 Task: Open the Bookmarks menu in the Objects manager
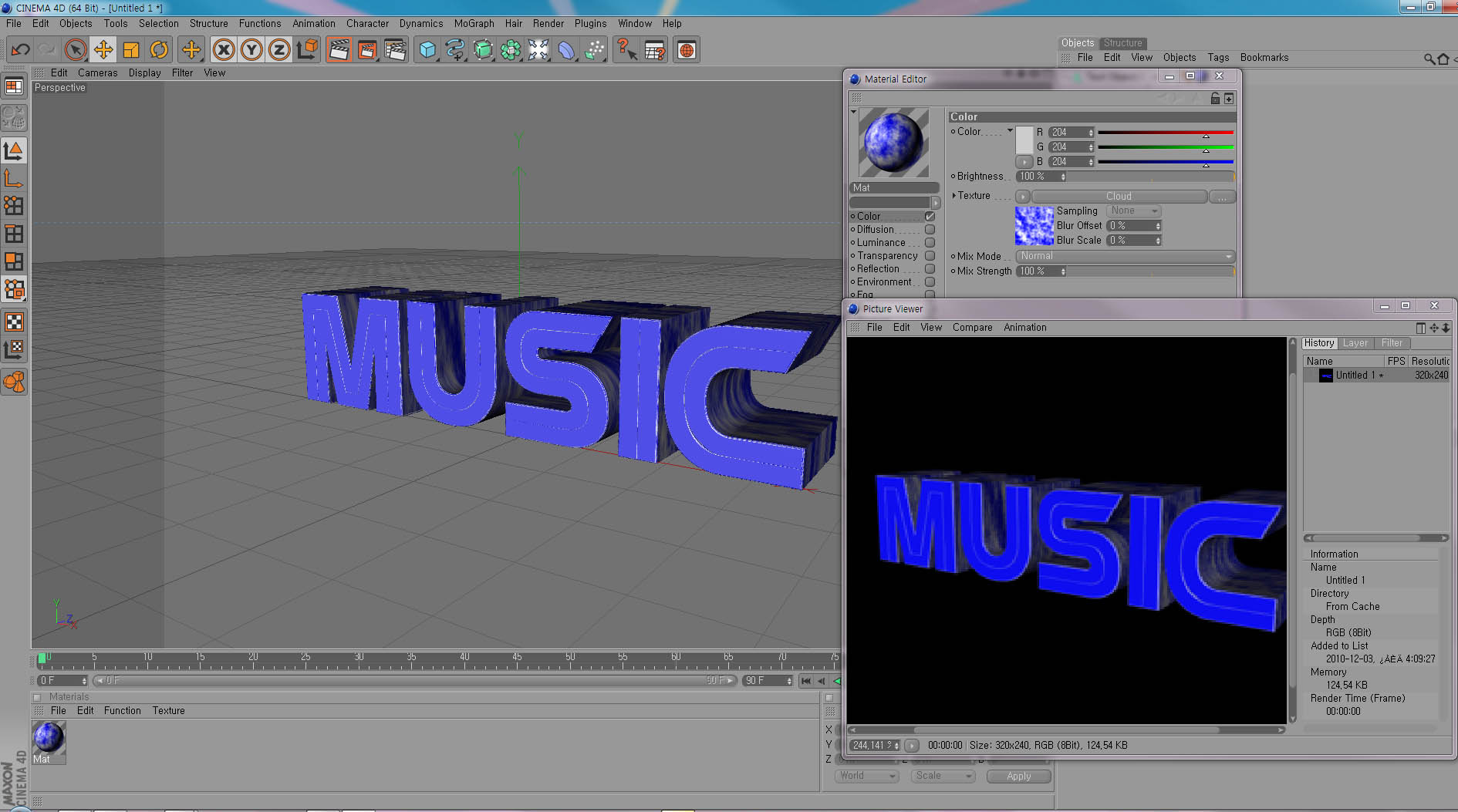point(1264,58)
